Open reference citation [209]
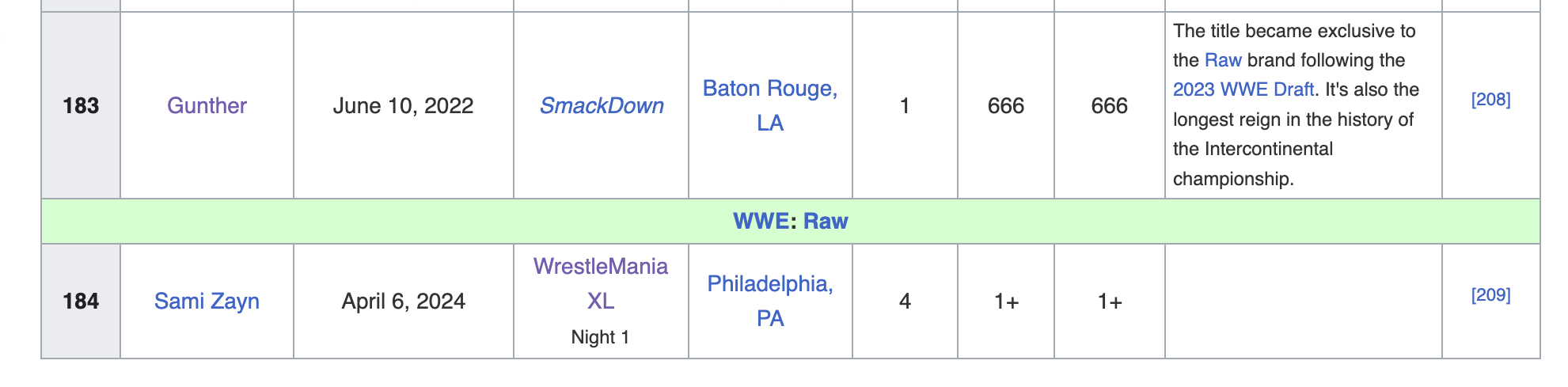Screen dimensions: 1568x387 [1490, 294]
